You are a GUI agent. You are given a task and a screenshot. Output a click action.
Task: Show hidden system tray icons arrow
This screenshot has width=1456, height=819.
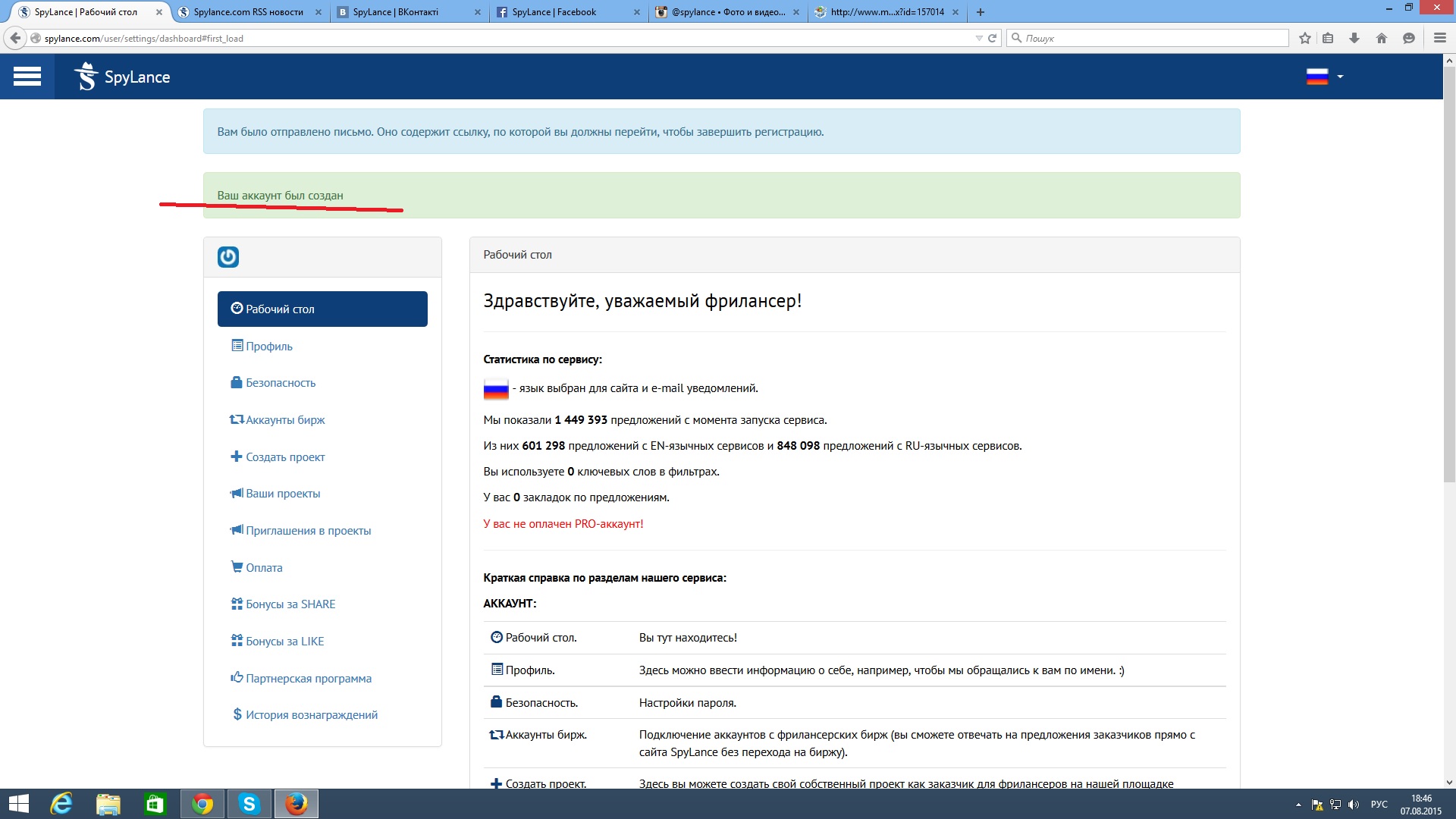coord(1298,805)
